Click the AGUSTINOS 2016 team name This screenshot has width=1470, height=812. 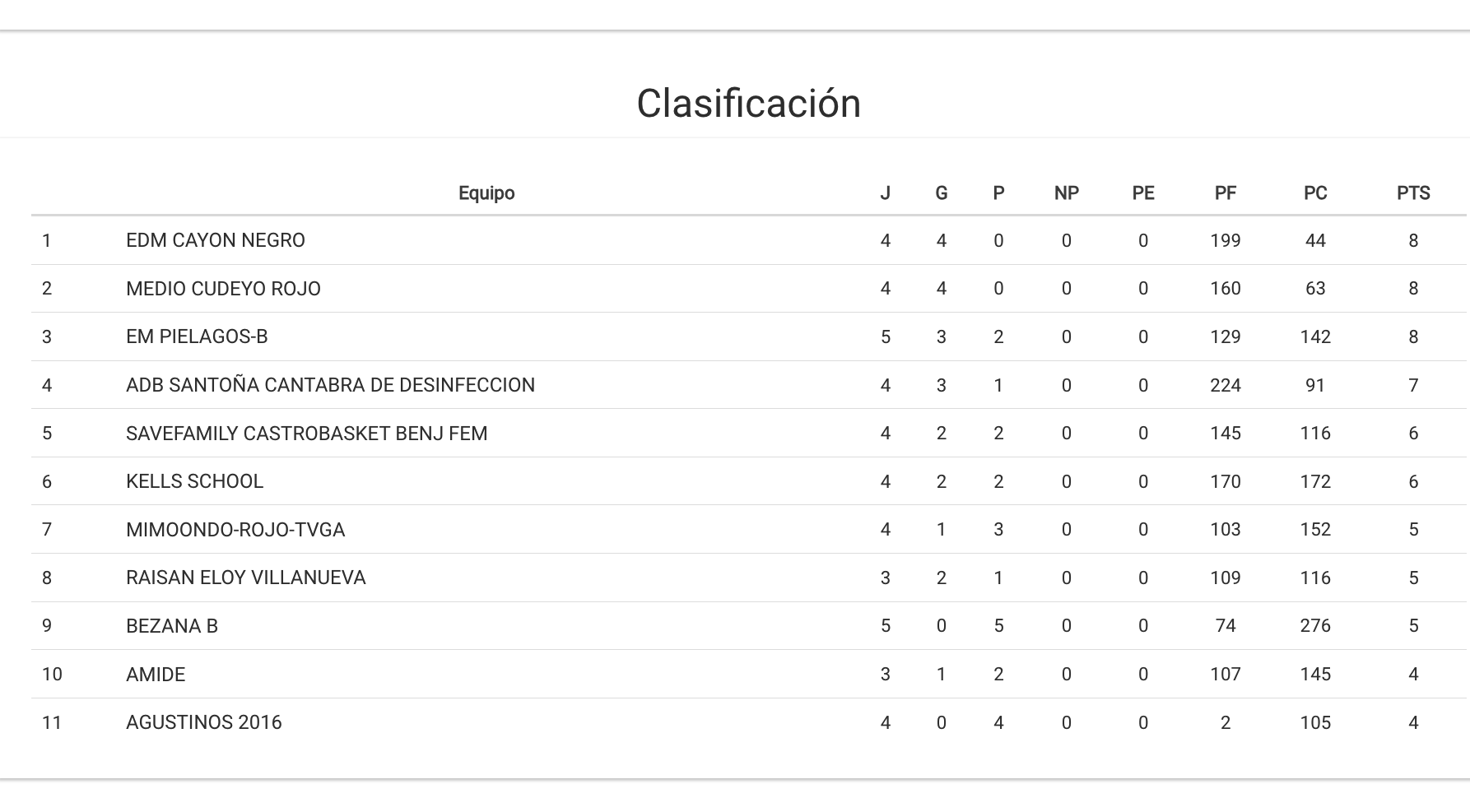coord(203,722)
